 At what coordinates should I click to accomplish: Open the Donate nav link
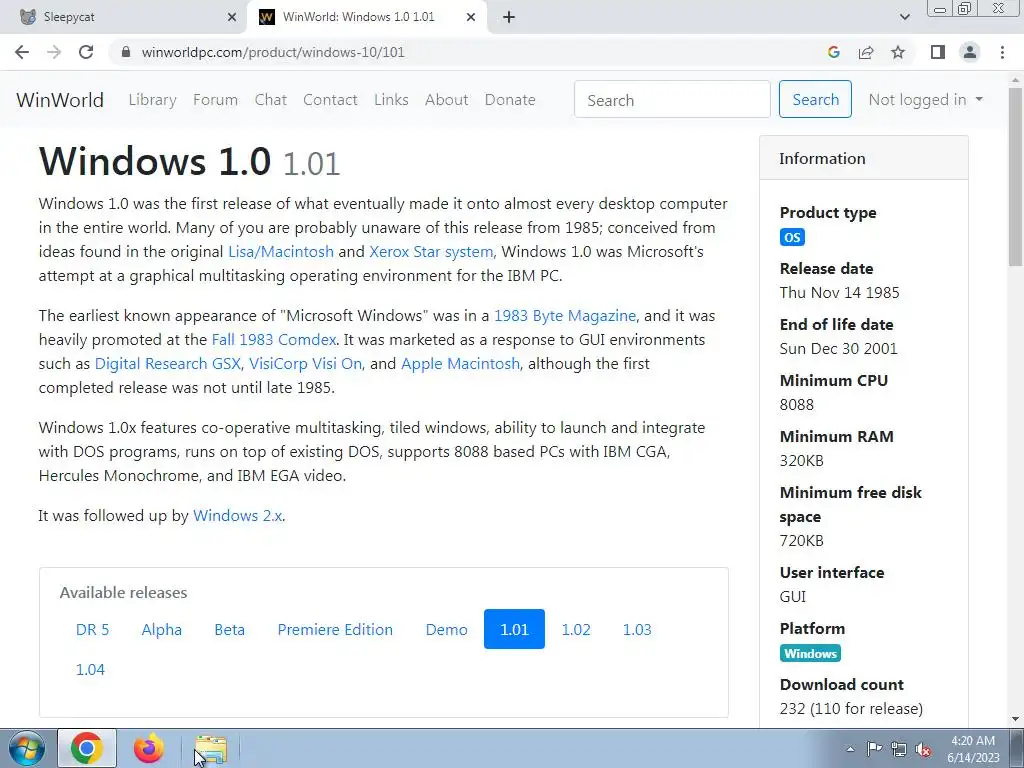[510, 99]
